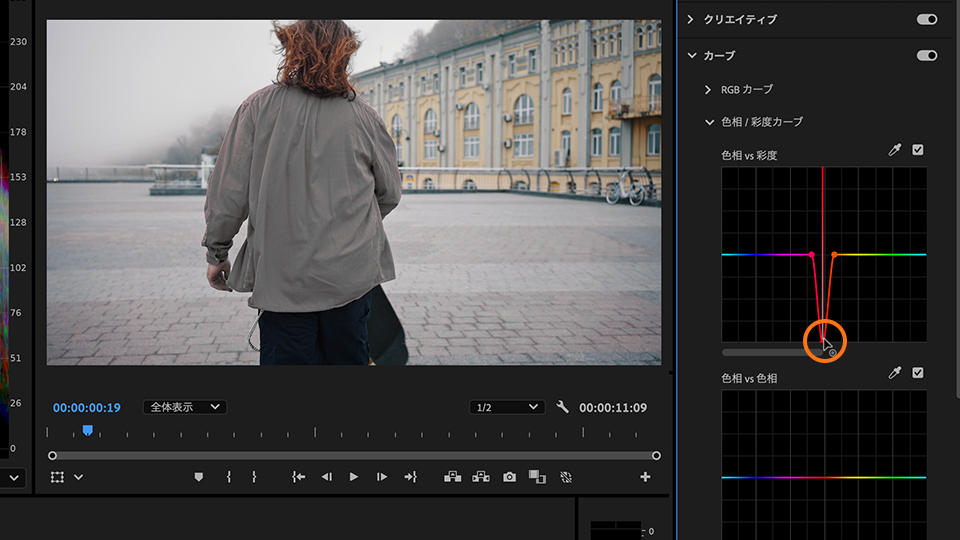This screenshot has height=540, width=960.
Task: Click the Go to In point icon
Action: [298, 477]
